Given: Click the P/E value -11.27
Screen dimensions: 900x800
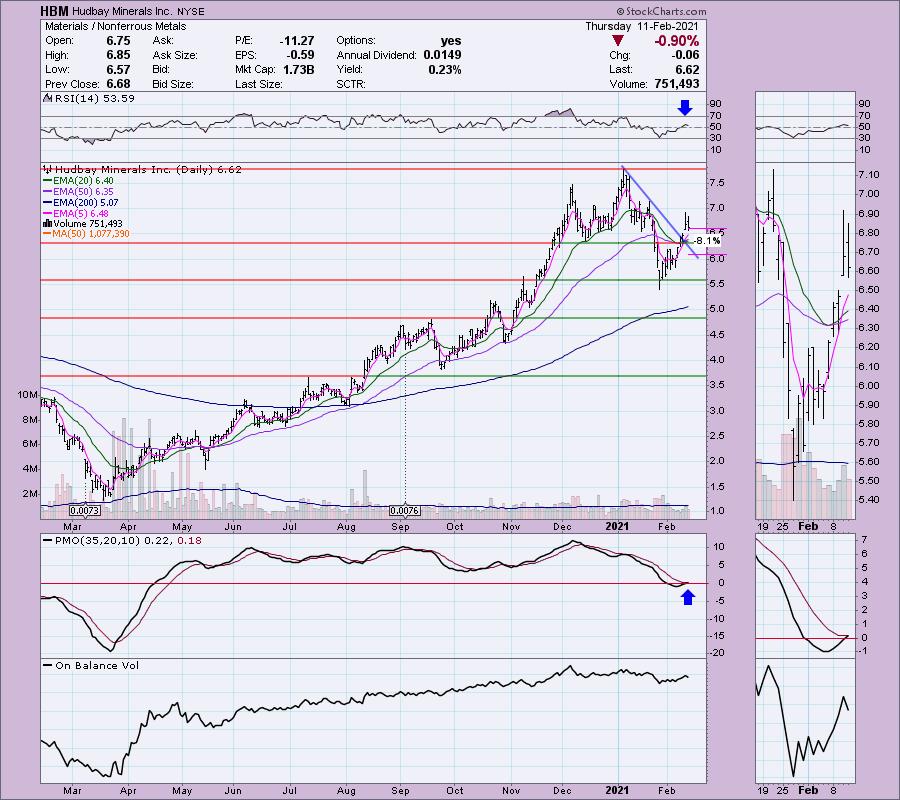Looking at the screenshot, I should click(297, 41).
